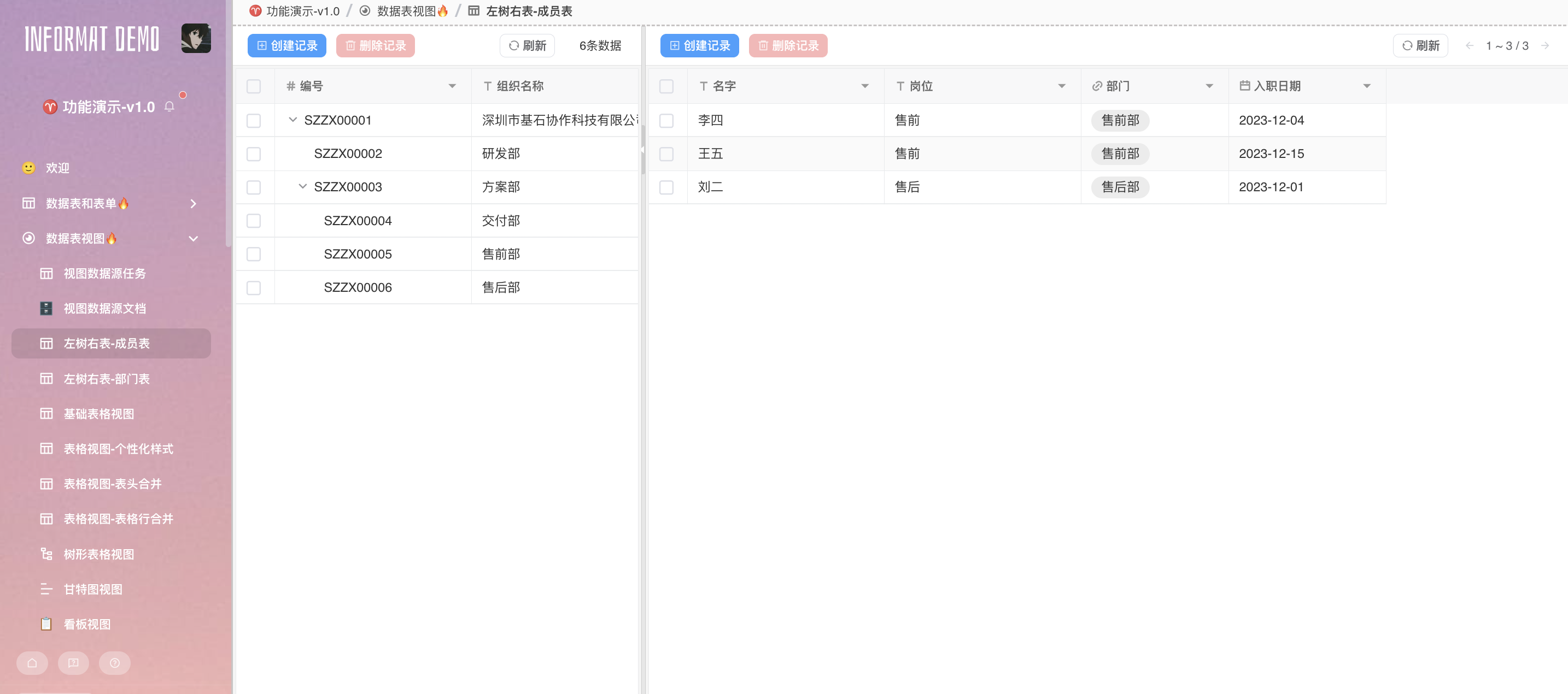The height and width of the screenshot is (694, 1568).
Task: Select the 欢迎 menu entry
Action: pos(57,168)
